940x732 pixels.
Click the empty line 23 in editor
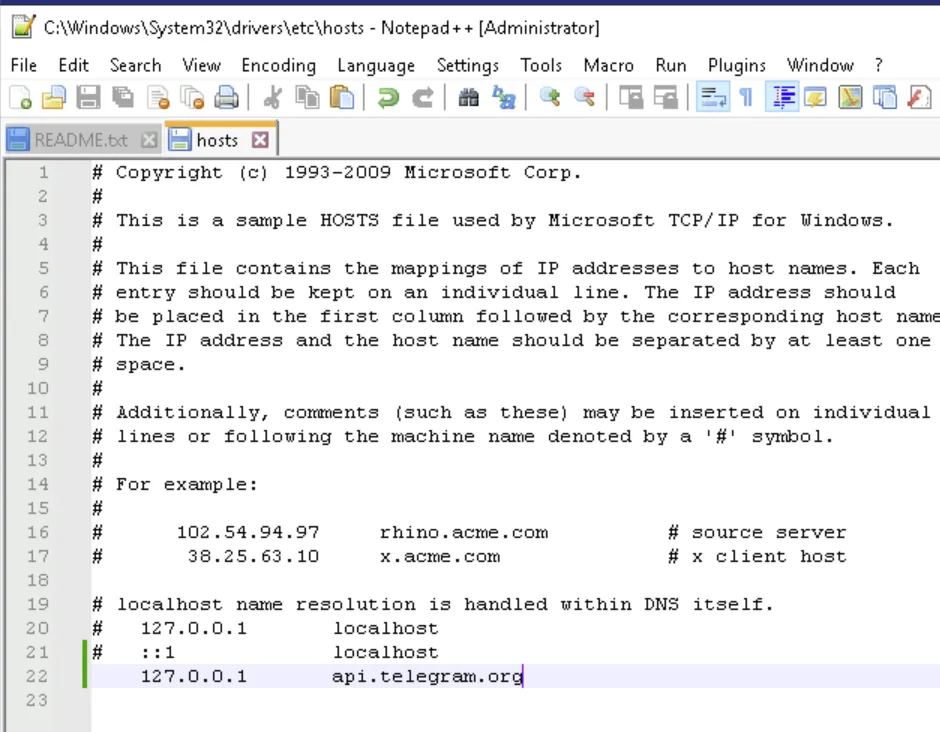(x=516, y=700)
